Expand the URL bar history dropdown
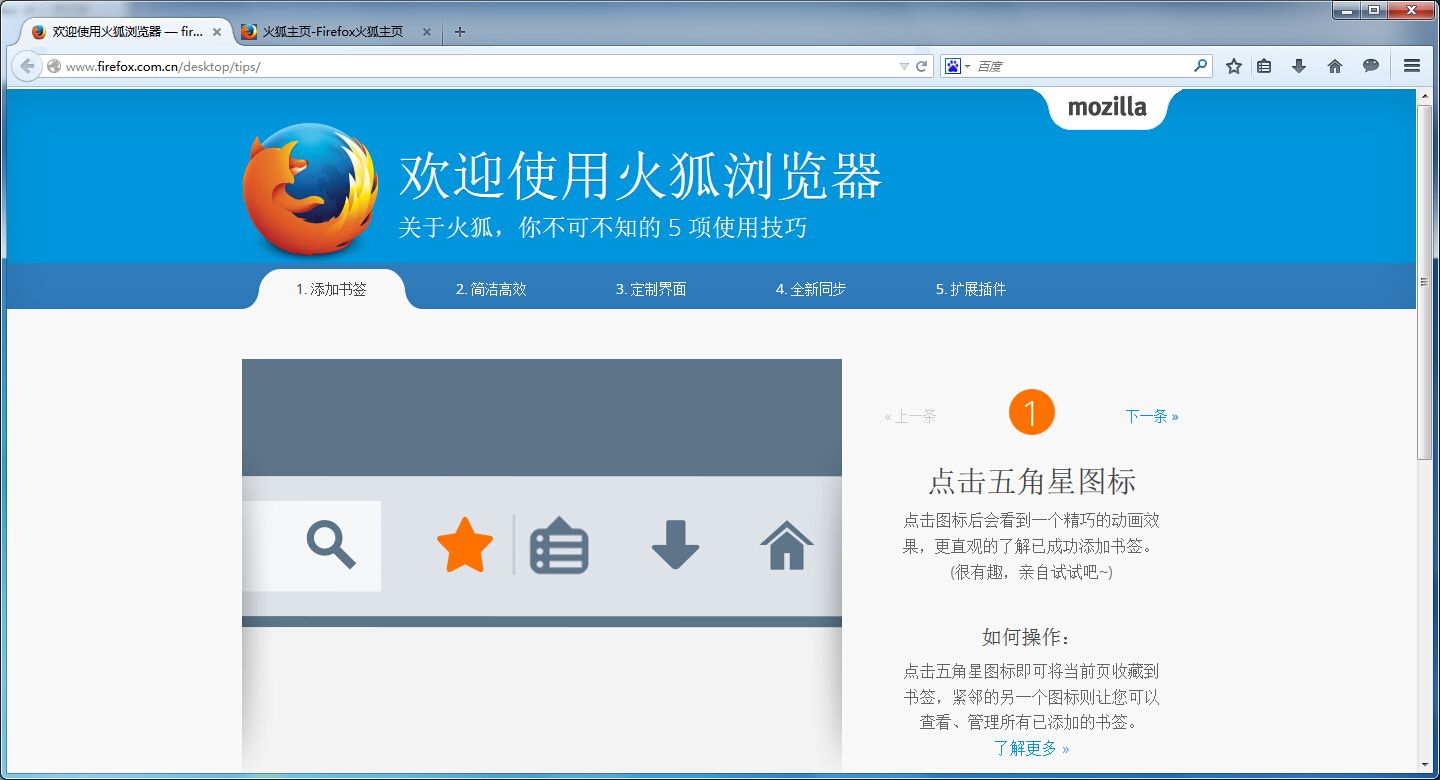 (x=904, y=66)
